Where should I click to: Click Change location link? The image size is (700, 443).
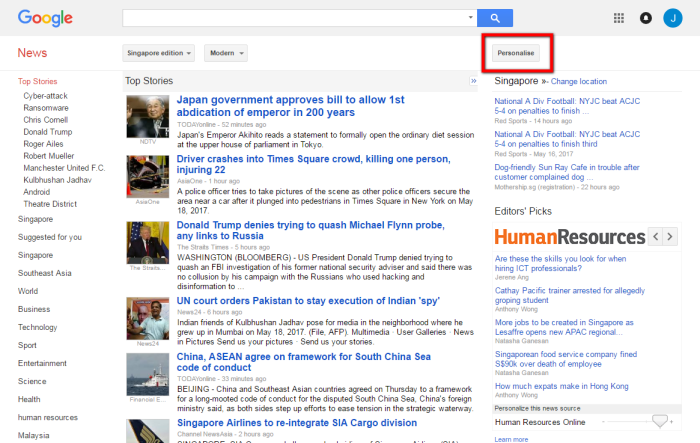[x=579, y=82]
